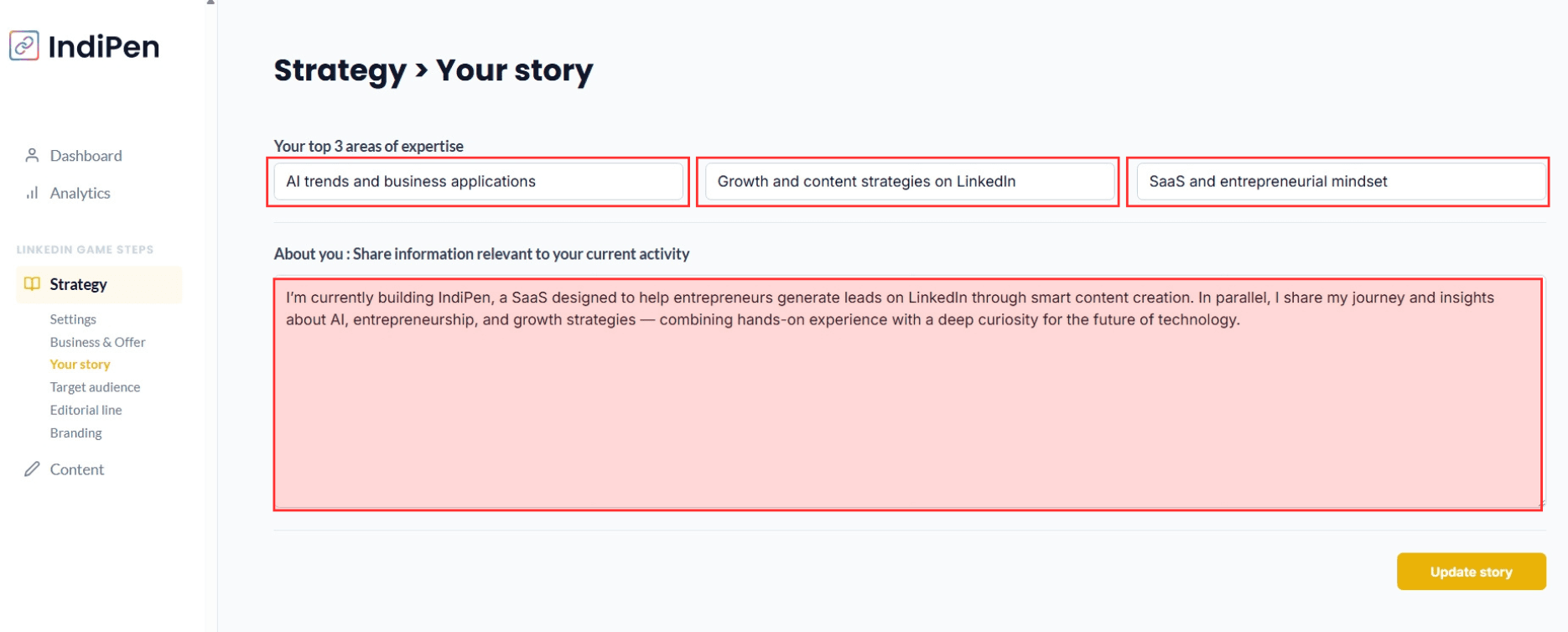1568x632 pixels.
Task: Click the AI trends expertise field
Action: point(478,181)
